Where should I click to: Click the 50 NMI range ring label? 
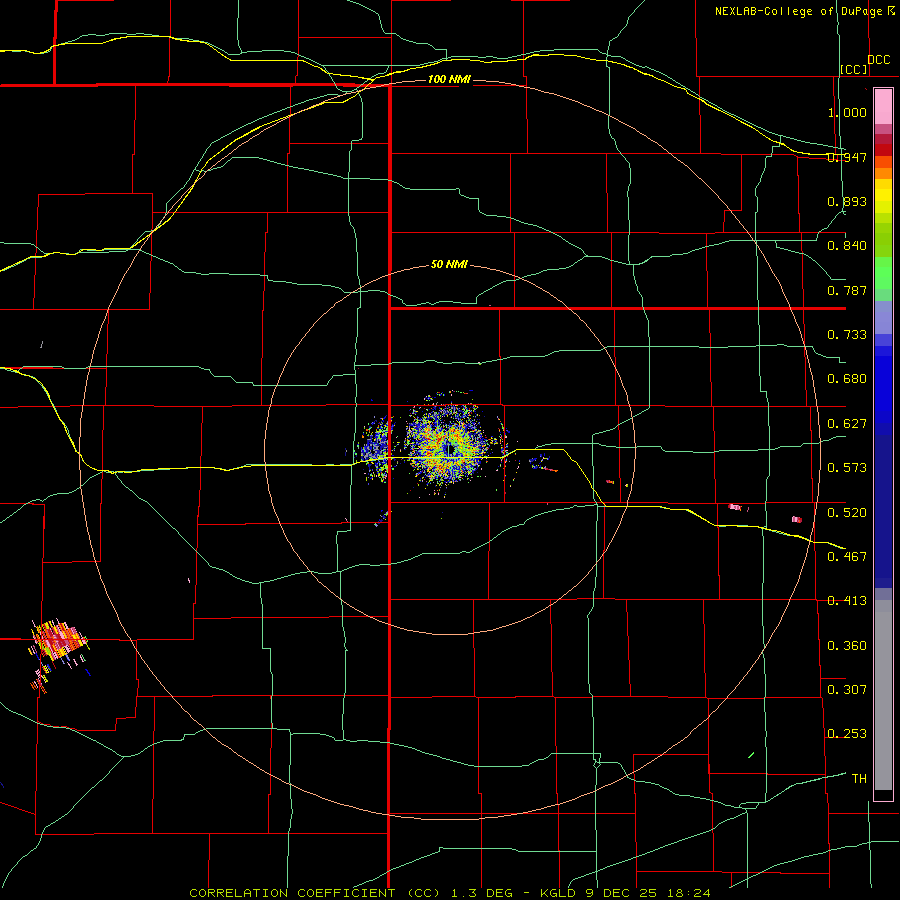(x=449, y=264)
